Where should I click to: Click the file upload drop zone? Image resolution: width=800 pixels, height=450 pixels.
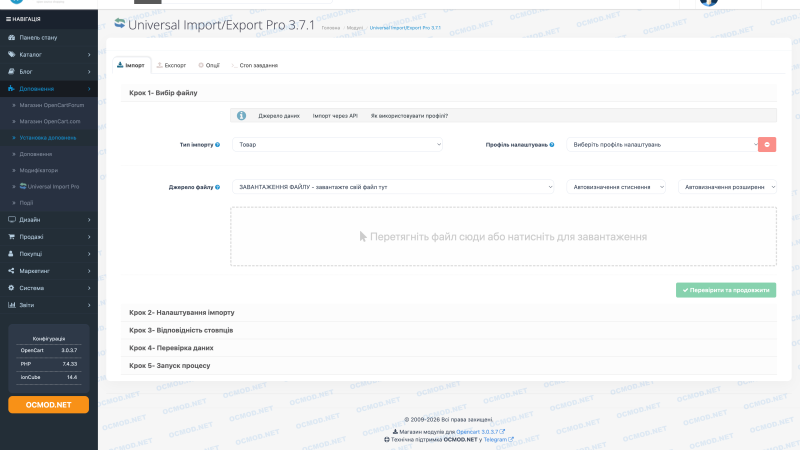click(x=503, y=236)
